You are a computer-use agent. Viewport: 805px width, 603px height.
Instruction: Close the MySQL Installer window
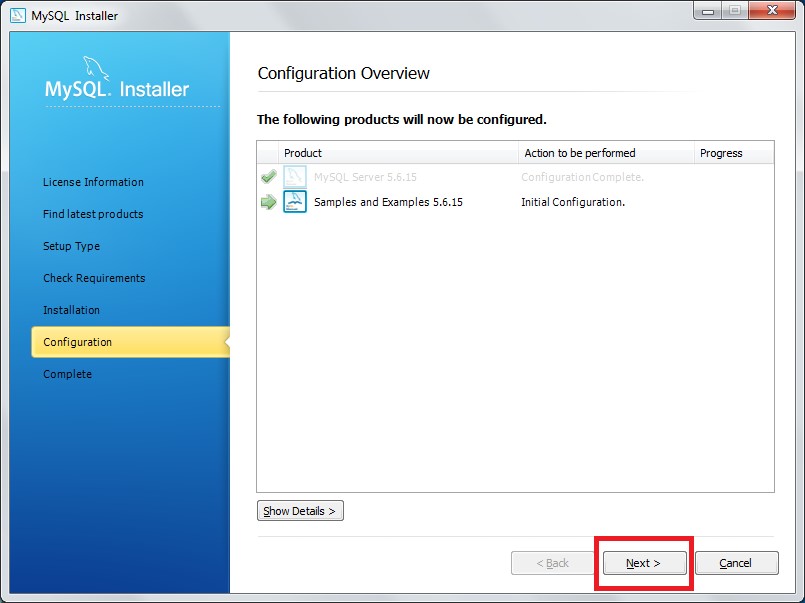(x=772, y=11)
